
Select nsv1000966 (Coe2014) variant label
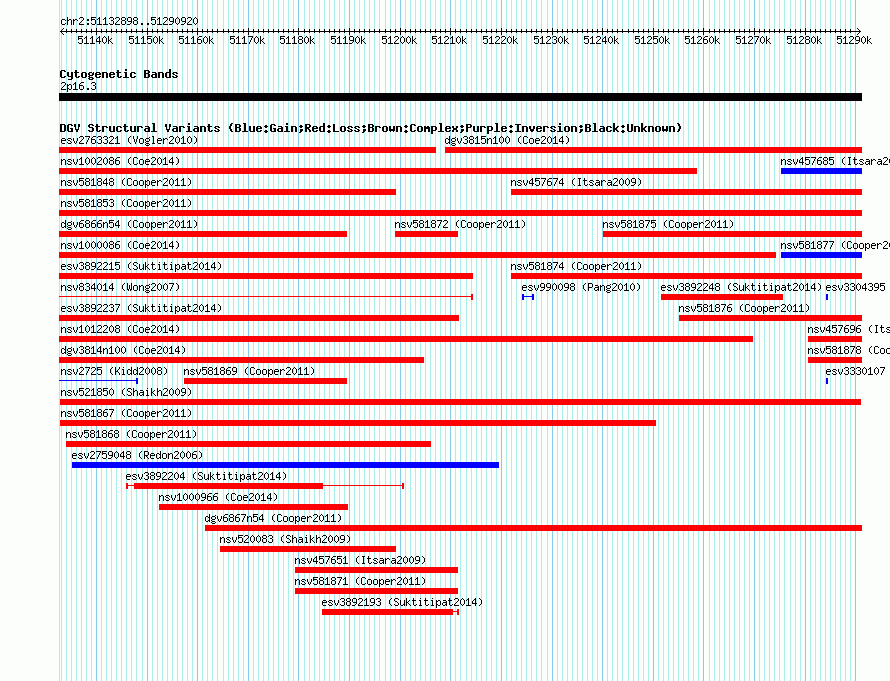(219, 497)
